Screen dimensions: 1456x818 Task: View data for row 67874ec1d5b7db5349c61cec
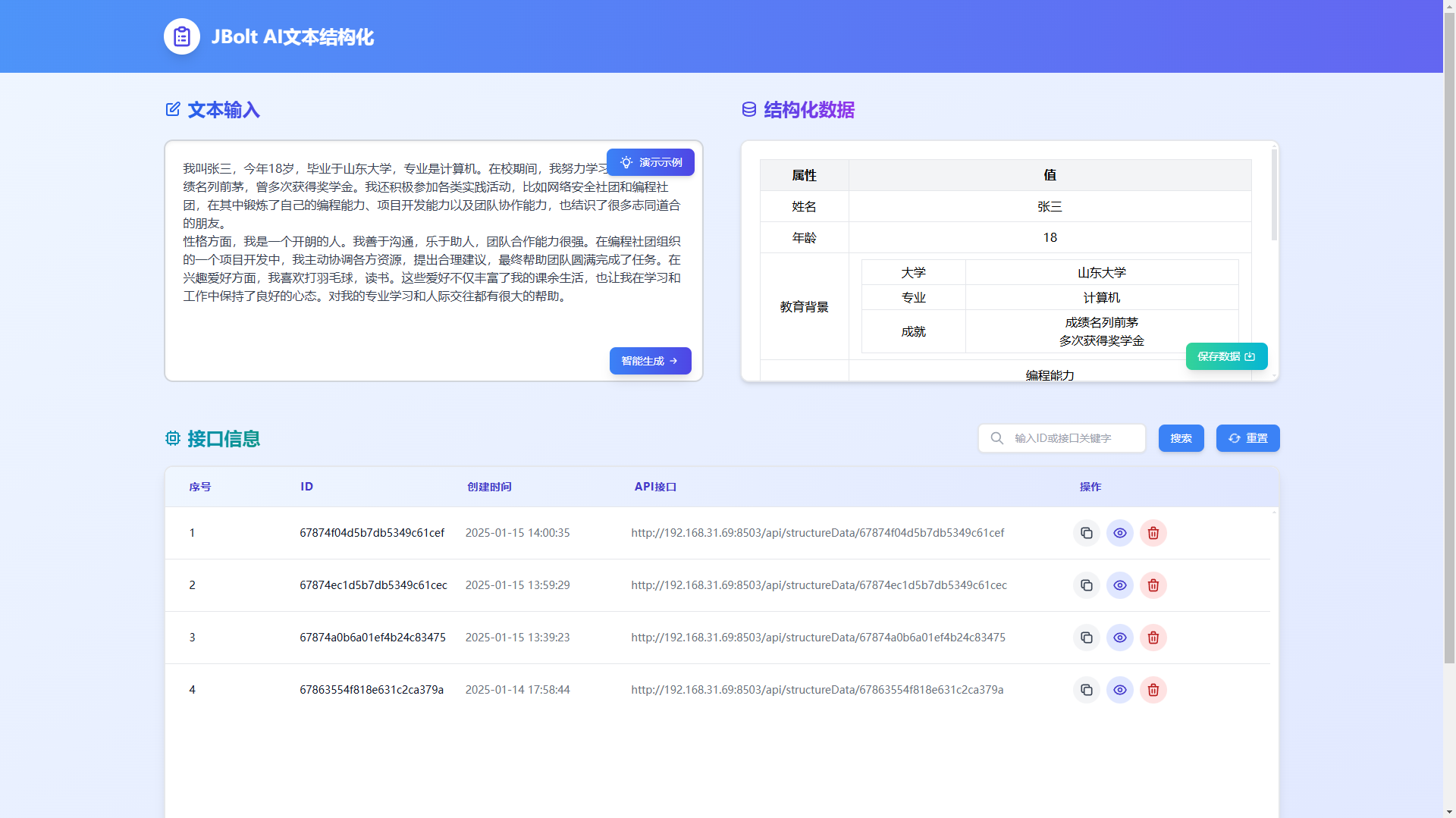(x=1120, y=585)
